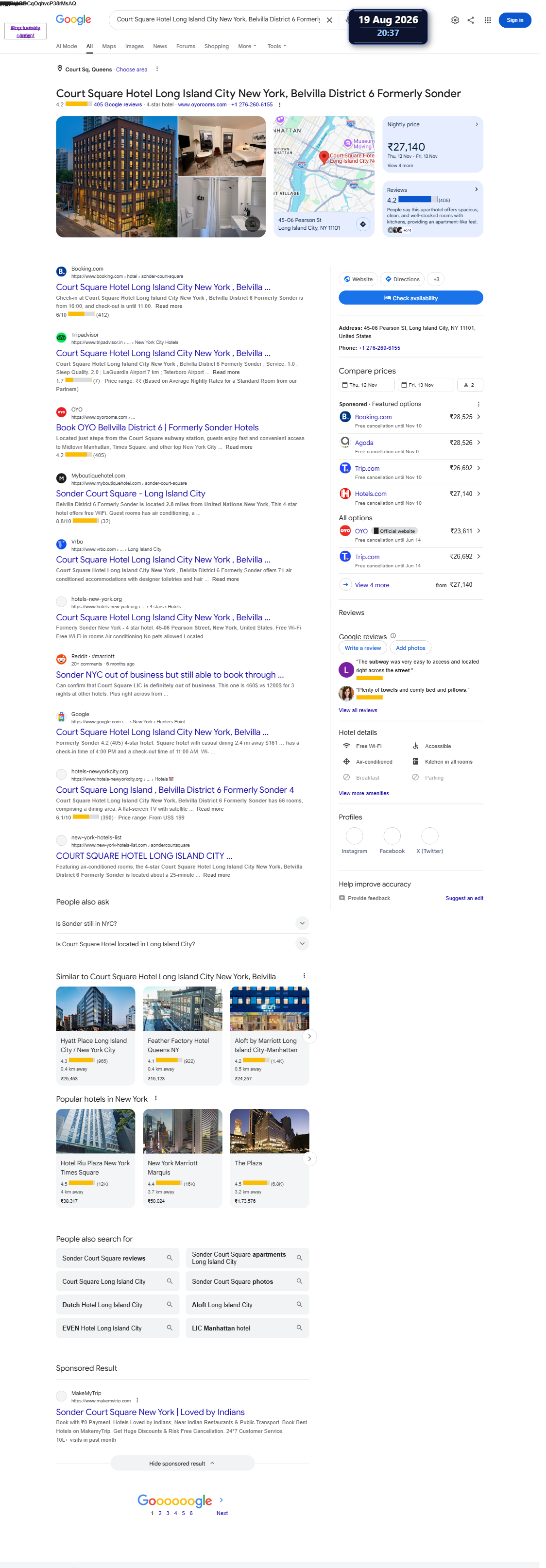The width and height of the screenshot is (546, 1568).
Task: Click Suggest an edit link
Action: point(464,899)
